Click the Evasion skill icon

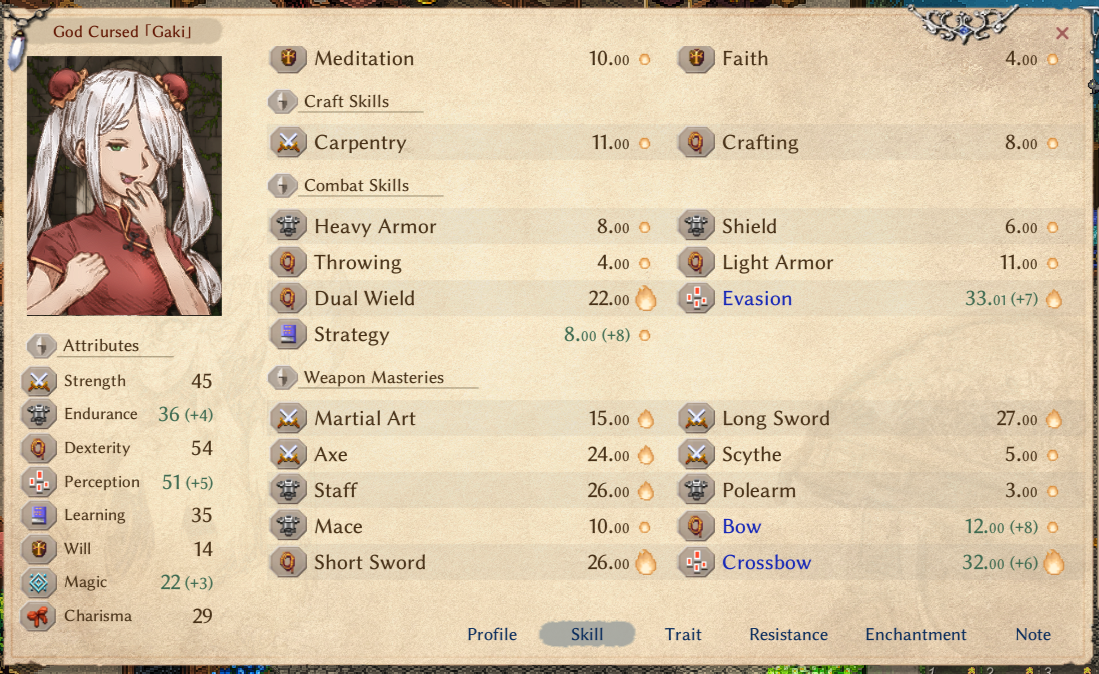pos(696,298)
